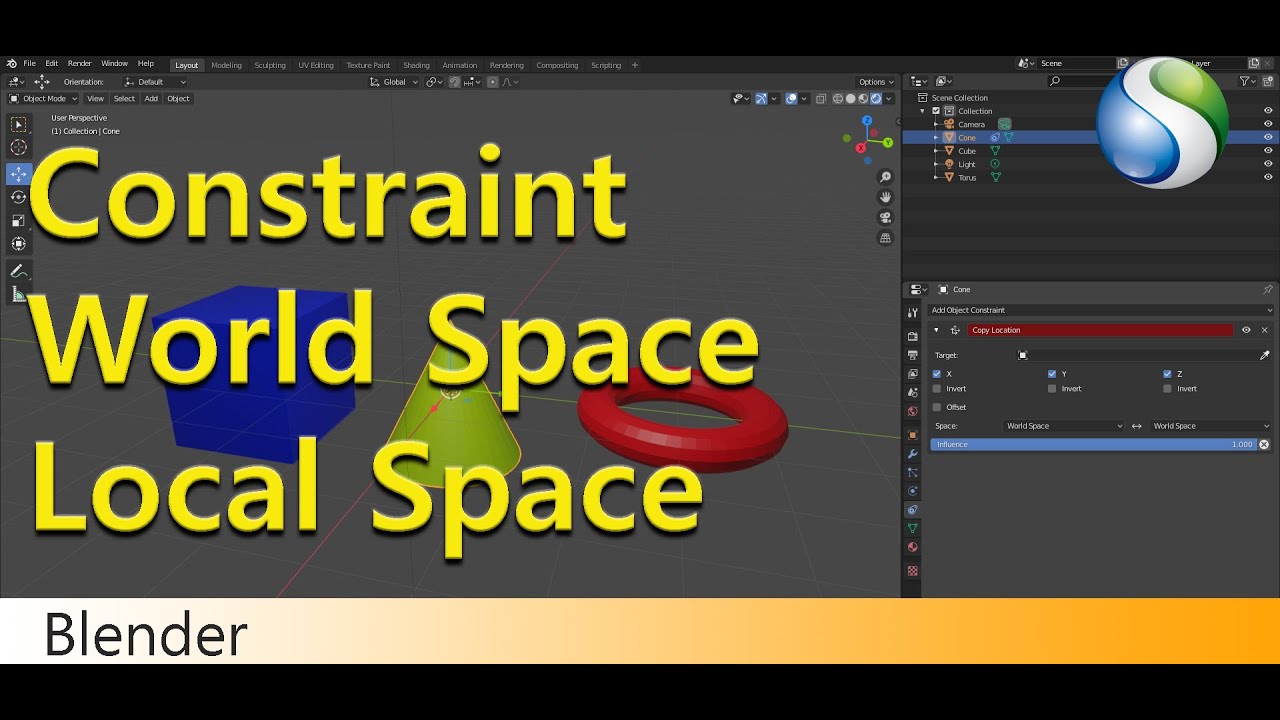Select the Annotate pencil tool
This screenshot has height=720, width=1280.
pos(18,271)
